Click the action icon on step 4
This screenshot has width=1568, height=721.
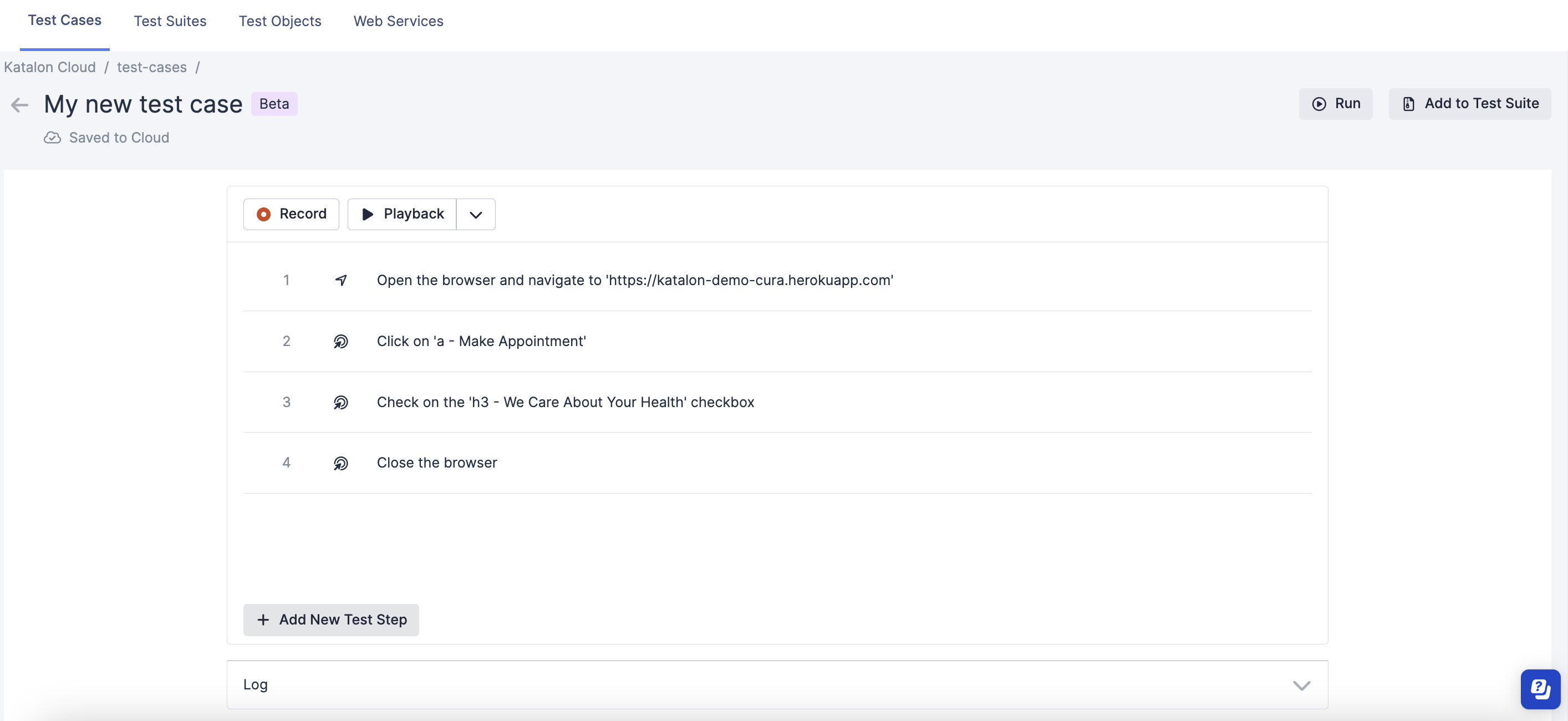341,463
